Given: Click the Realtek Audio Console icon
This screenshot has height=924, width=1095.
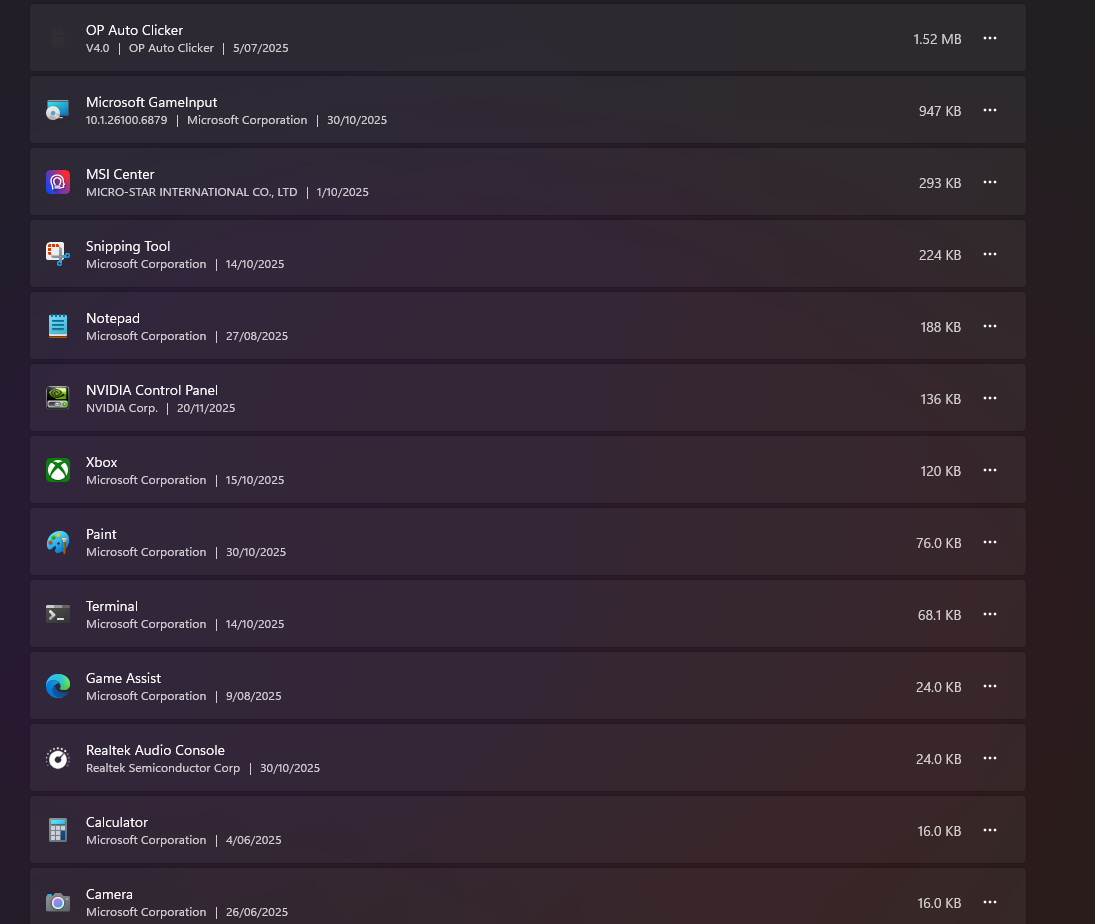Looking at the screenshot, I should point(58,758).
